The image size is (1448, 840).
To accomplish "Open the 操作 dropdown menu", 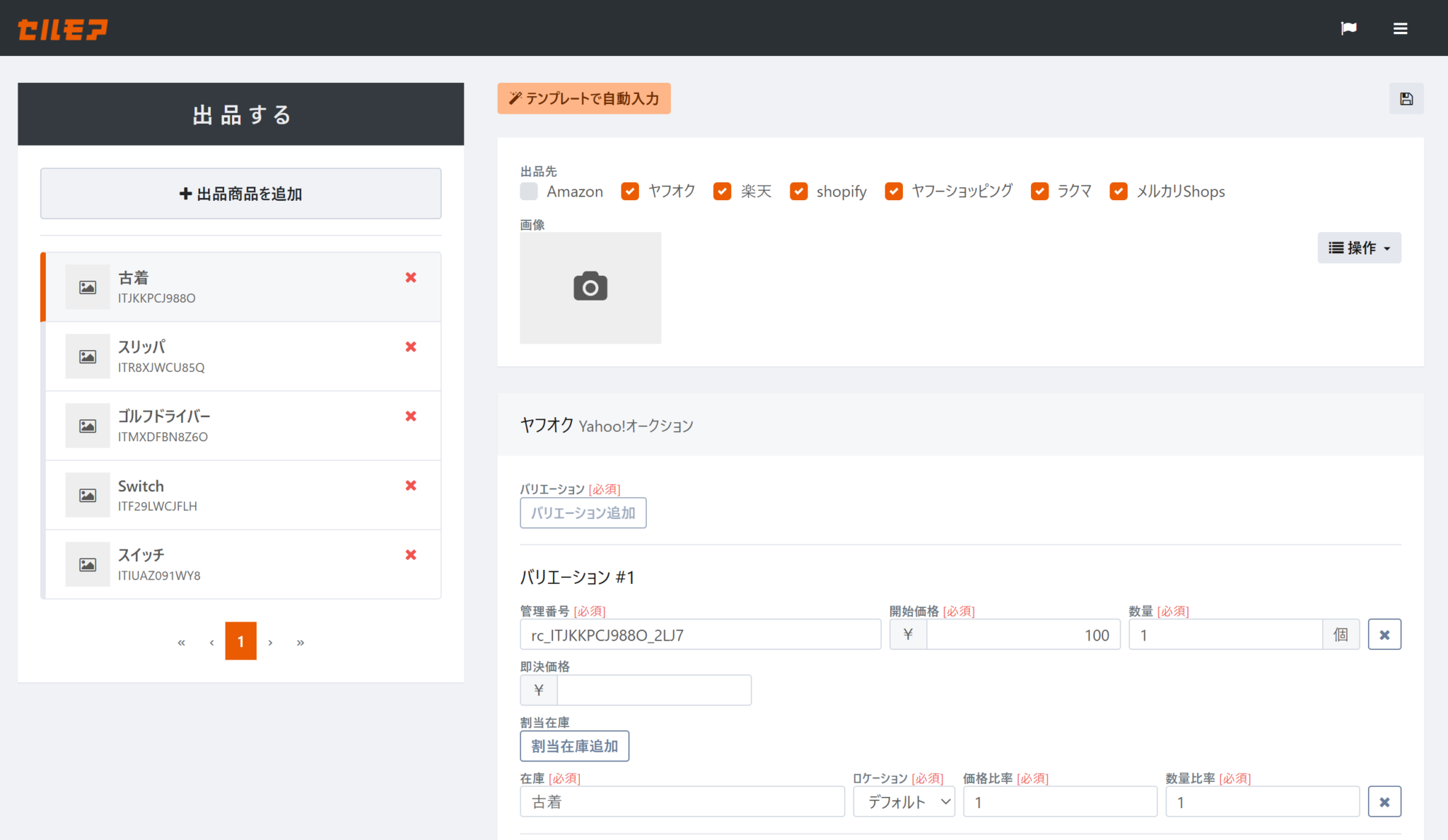I will click(x=1359, y=248).
